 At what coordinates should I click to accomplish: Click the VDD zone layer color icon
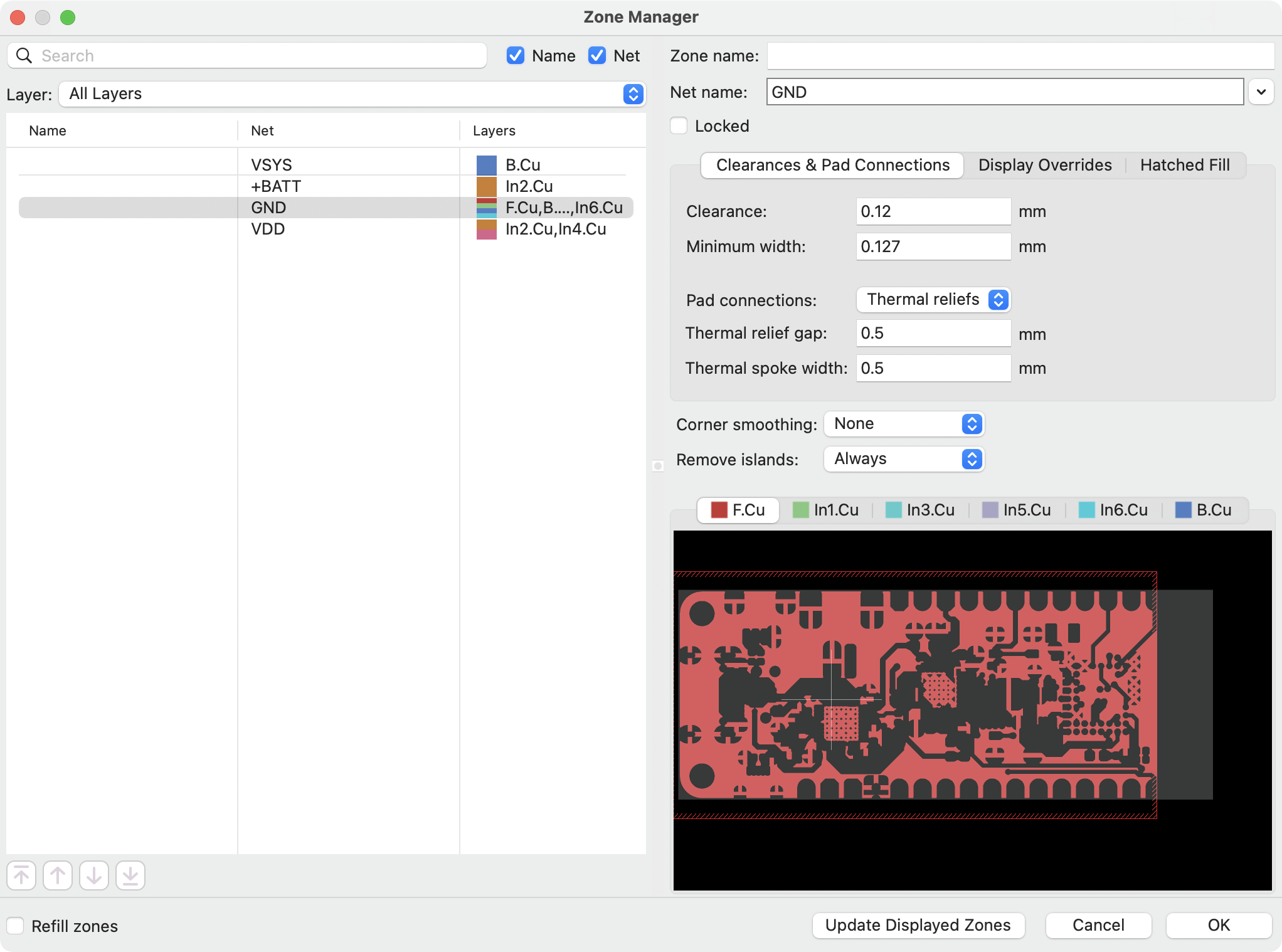coord(486,229)
